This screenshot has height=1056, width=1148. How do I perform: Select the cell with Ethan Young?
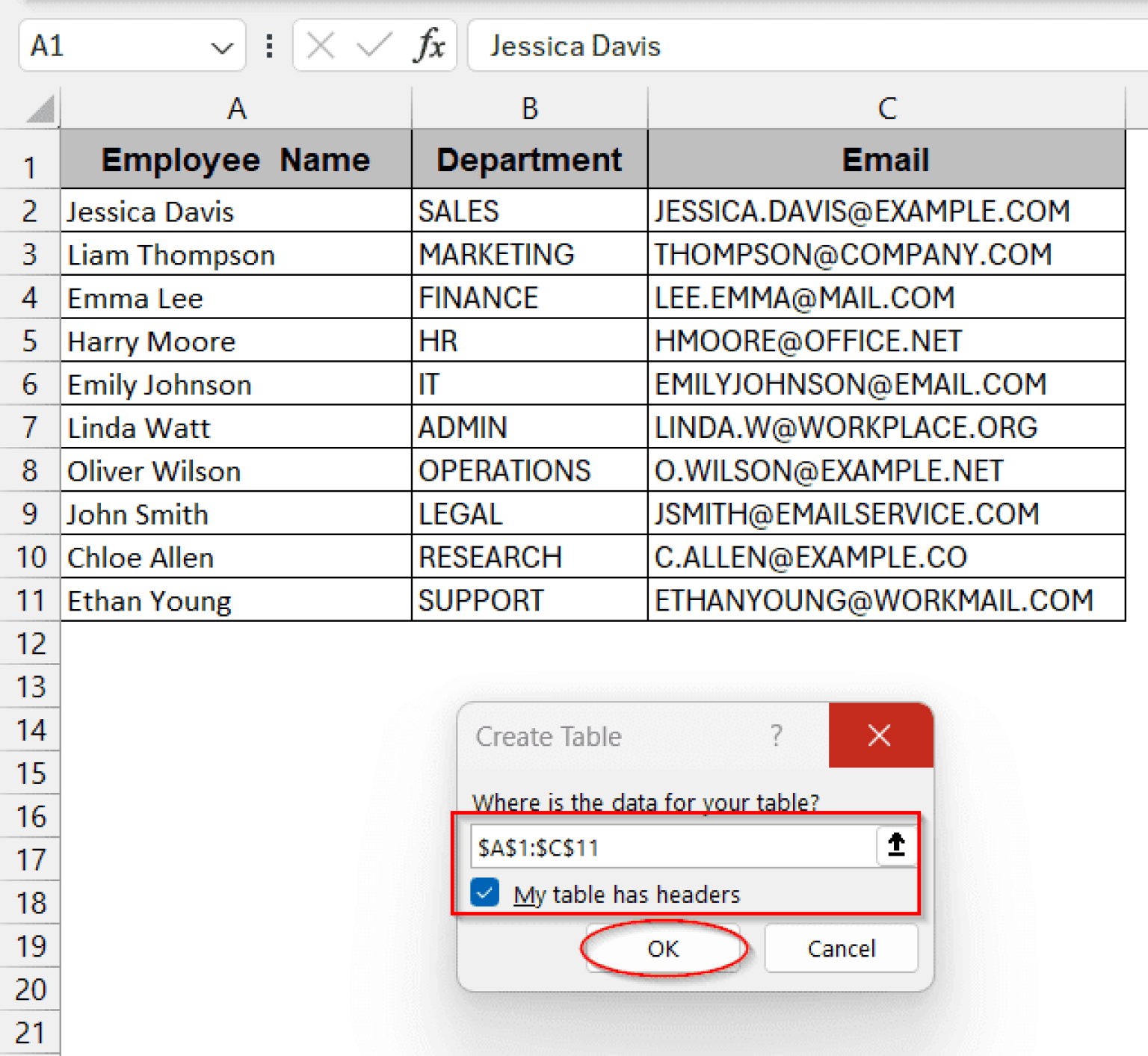pos(149,600)
